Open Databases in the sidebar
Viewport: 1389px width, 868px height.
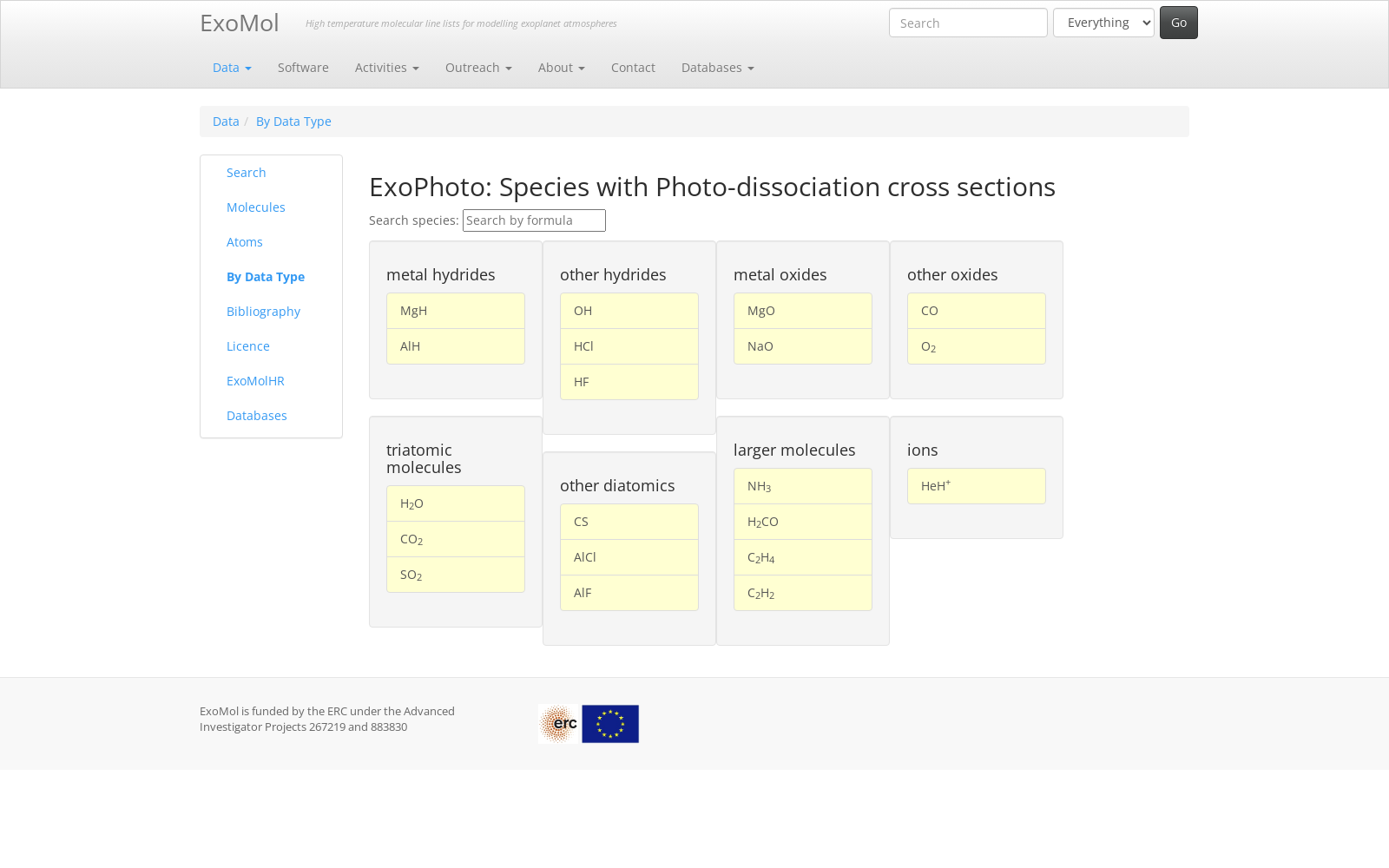[x=257, y=416]
